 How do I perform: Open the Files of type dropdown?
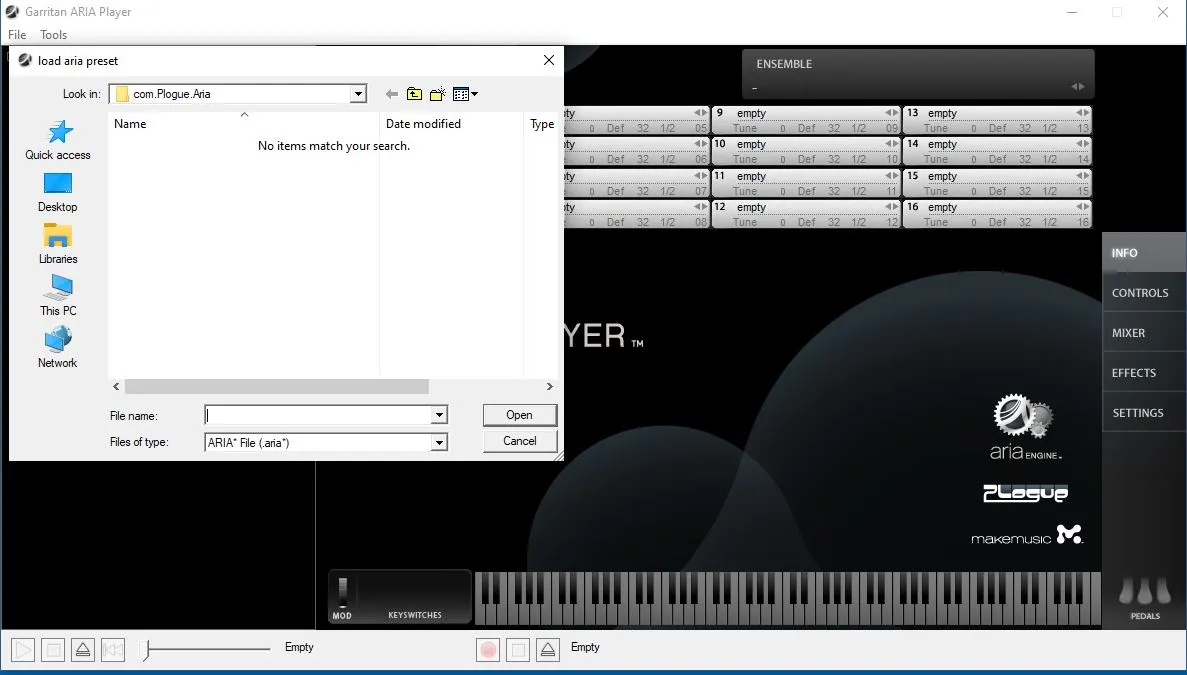(x=438, y=442)
